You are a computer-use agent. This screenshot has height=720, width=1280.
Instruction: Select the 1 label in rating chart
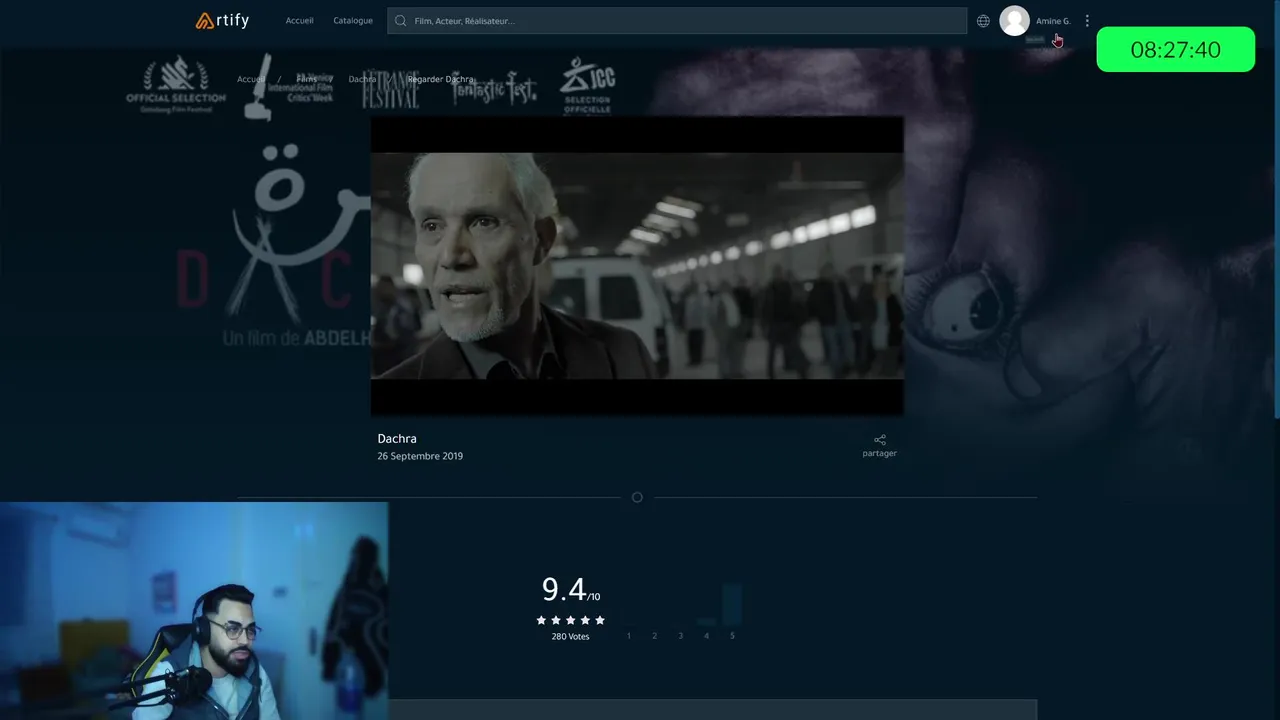[x=629, y=636]
